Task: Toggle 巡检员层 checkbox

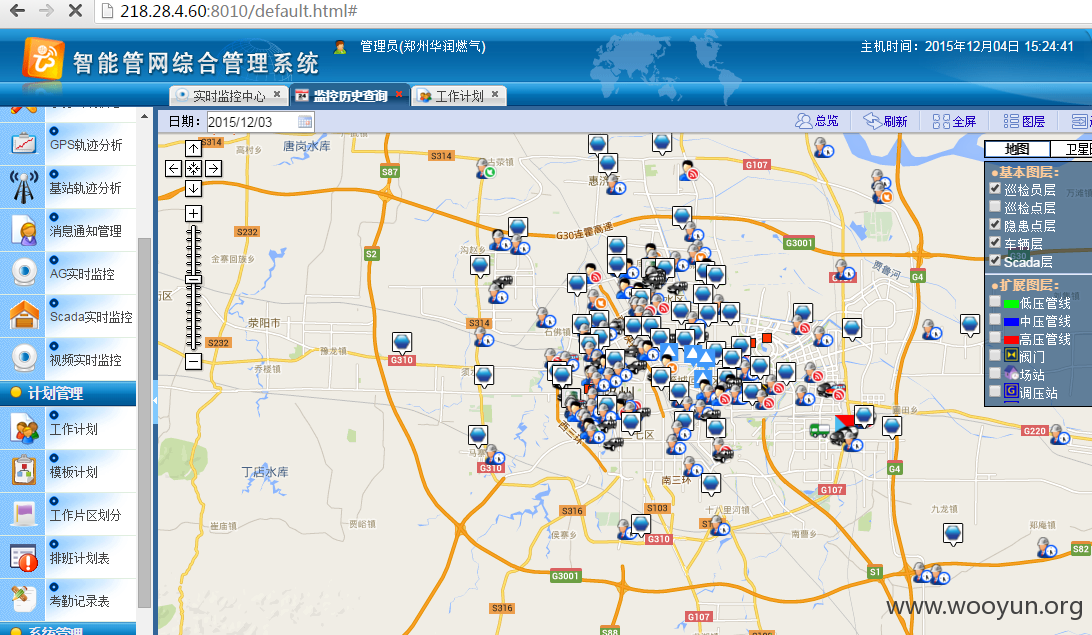Action: [x=995, y=189]
